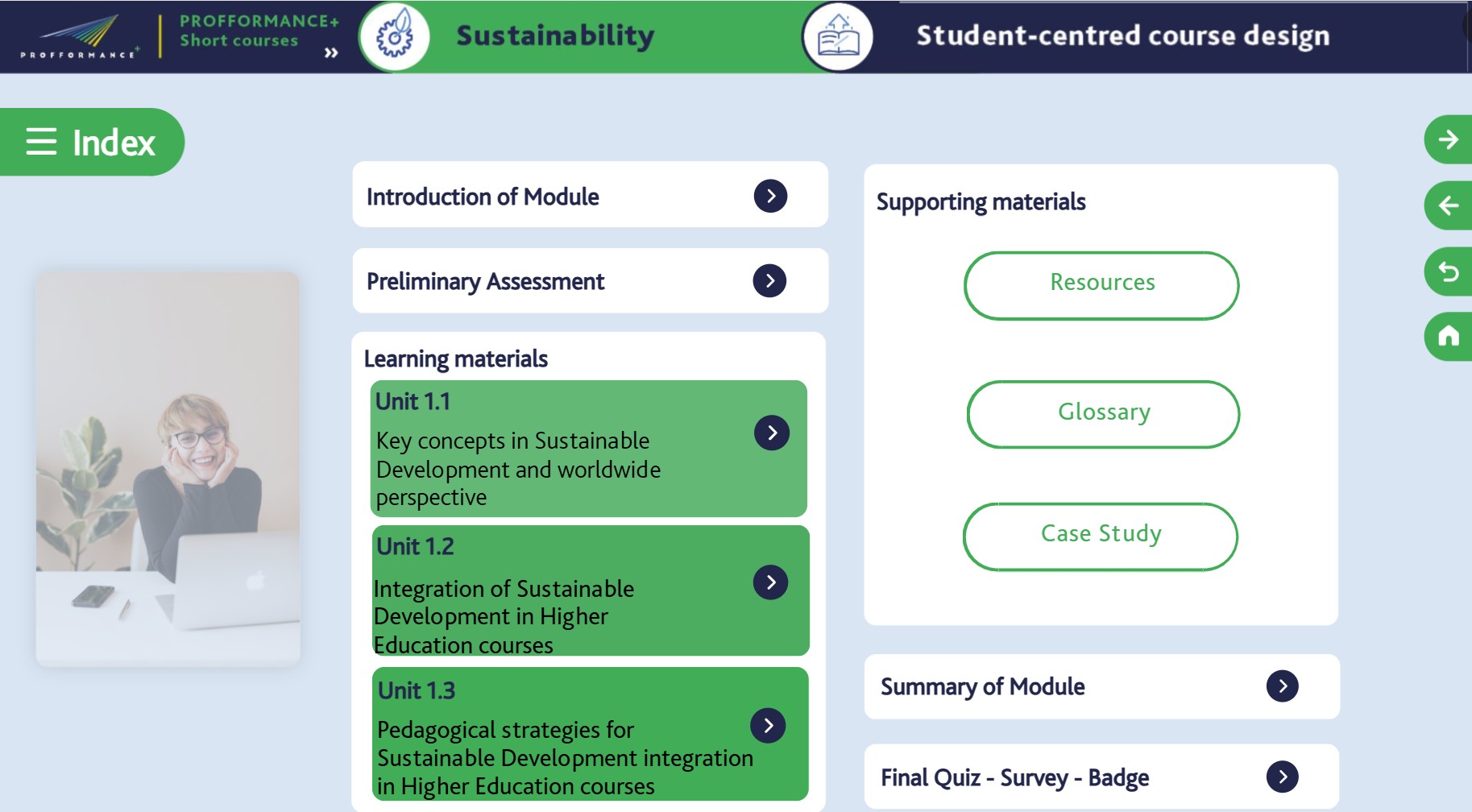Viewport: 1472px width, 812px height.
Task: Click the woman with laptop photo
Action: tap(168, 469)
